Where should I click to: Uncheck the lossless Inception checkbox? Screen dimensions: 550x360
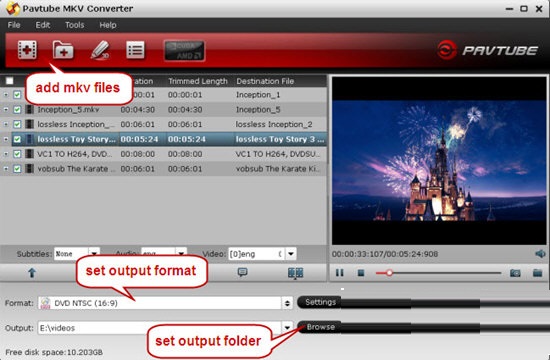[x=17, y=124]
